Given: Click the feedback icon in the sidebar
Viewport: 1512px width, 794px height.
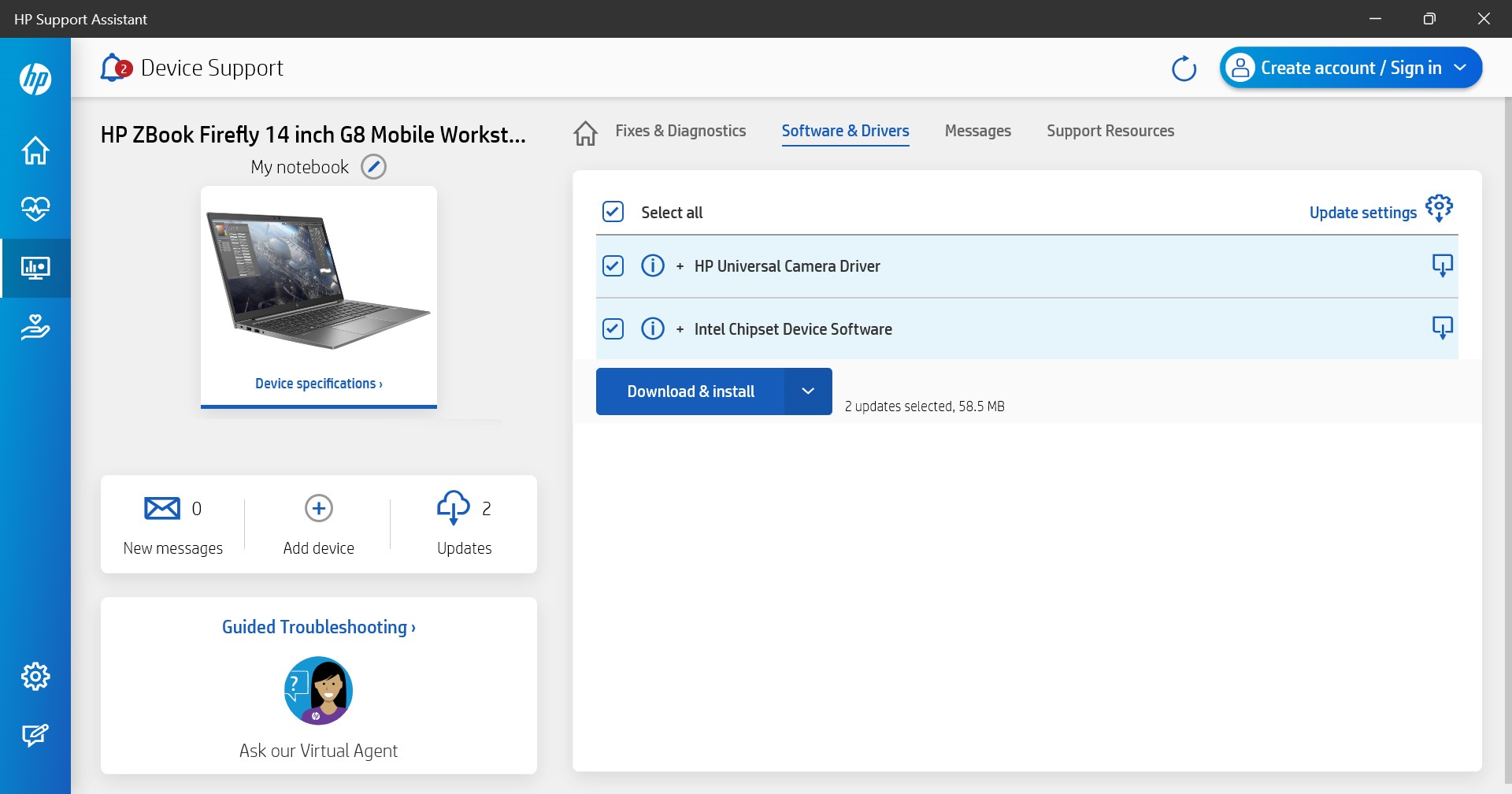Looking at the screenshot, I should coord(35,735).
